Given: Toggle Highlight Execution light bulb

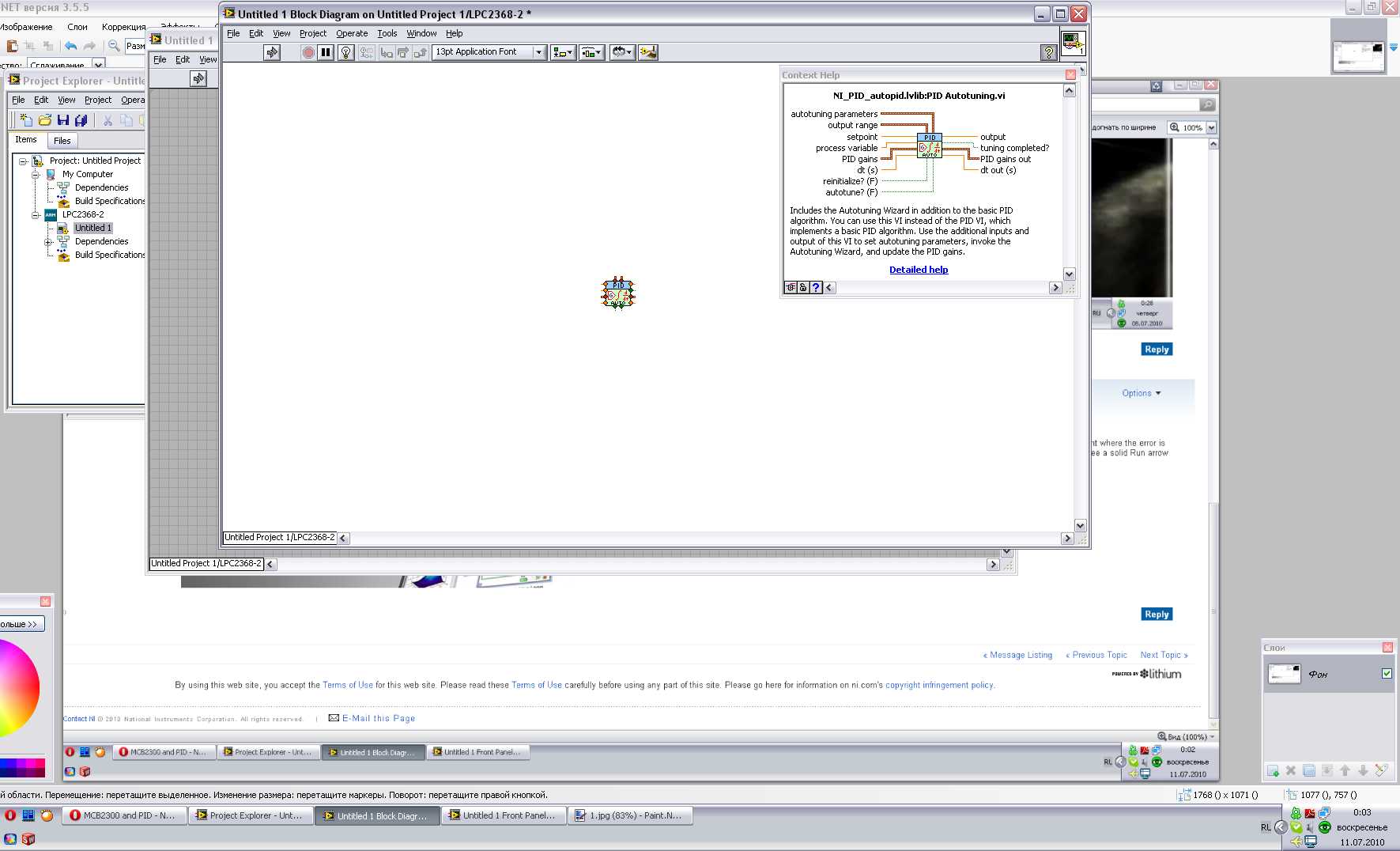Looking at the screenshot, I should coord(345,52).
